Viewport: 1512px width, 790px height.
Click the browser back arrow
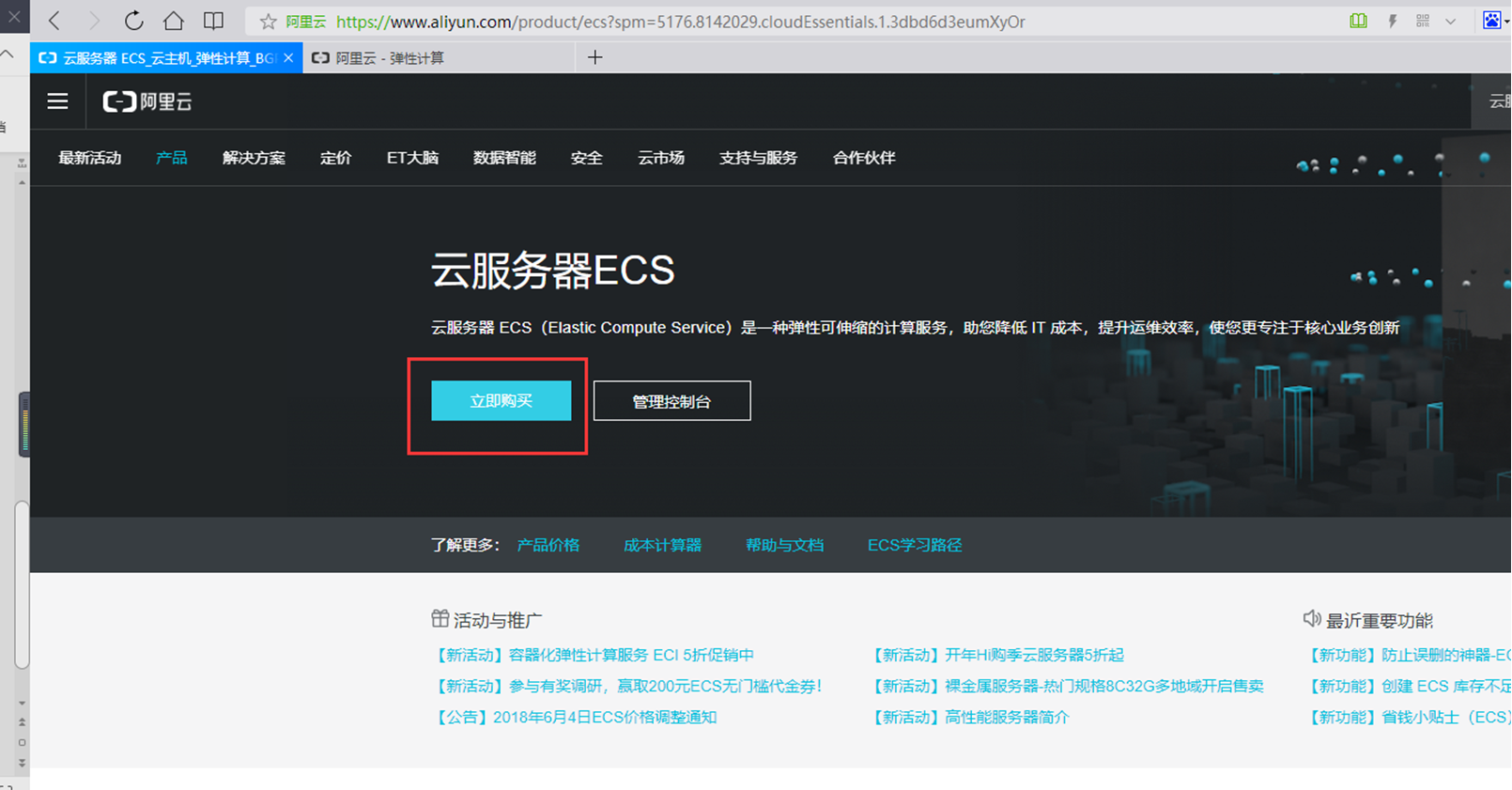tap(54, 21)
